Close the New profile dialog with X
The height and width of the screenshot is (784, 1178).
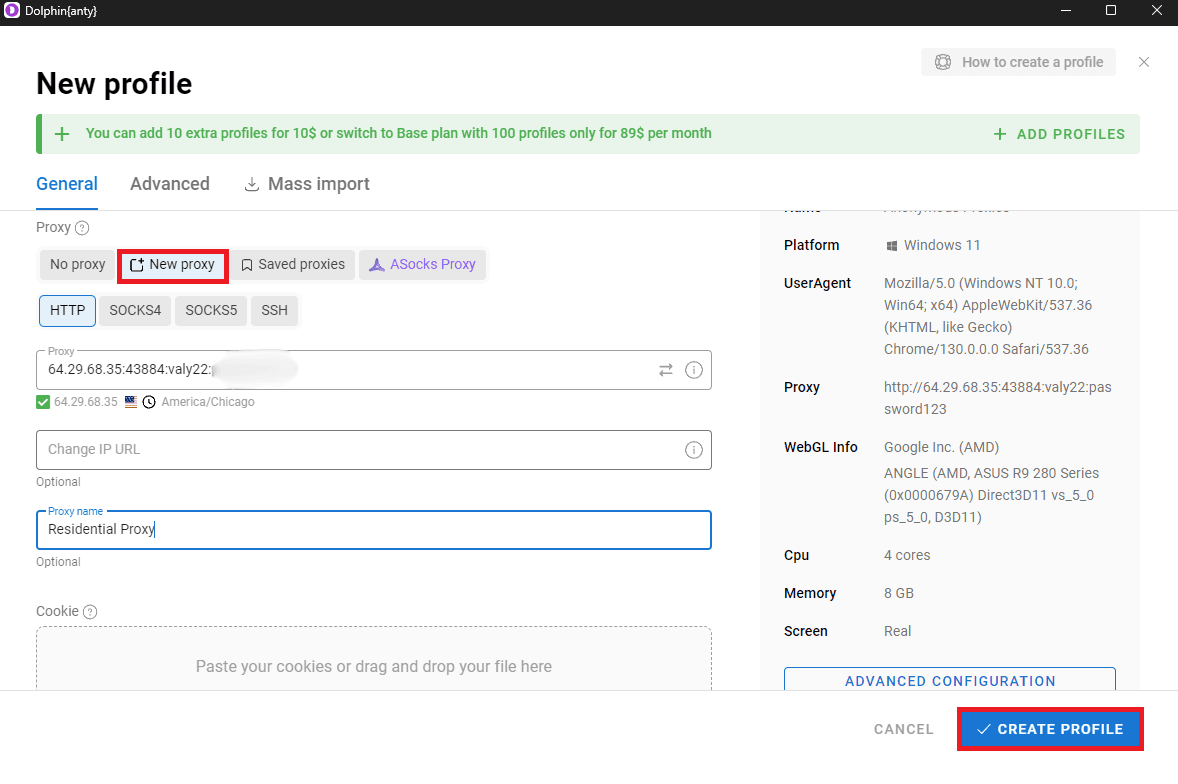point(1144,62)
